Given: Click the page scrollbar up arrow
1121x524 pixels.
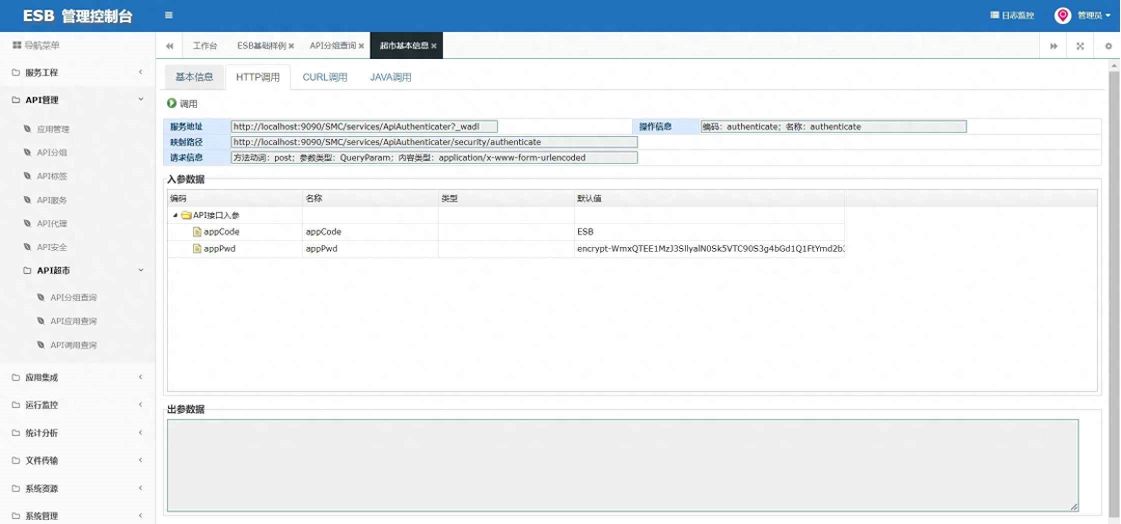Looking at the screenshot, I should pyautogui.click(x=1115, y=65).
